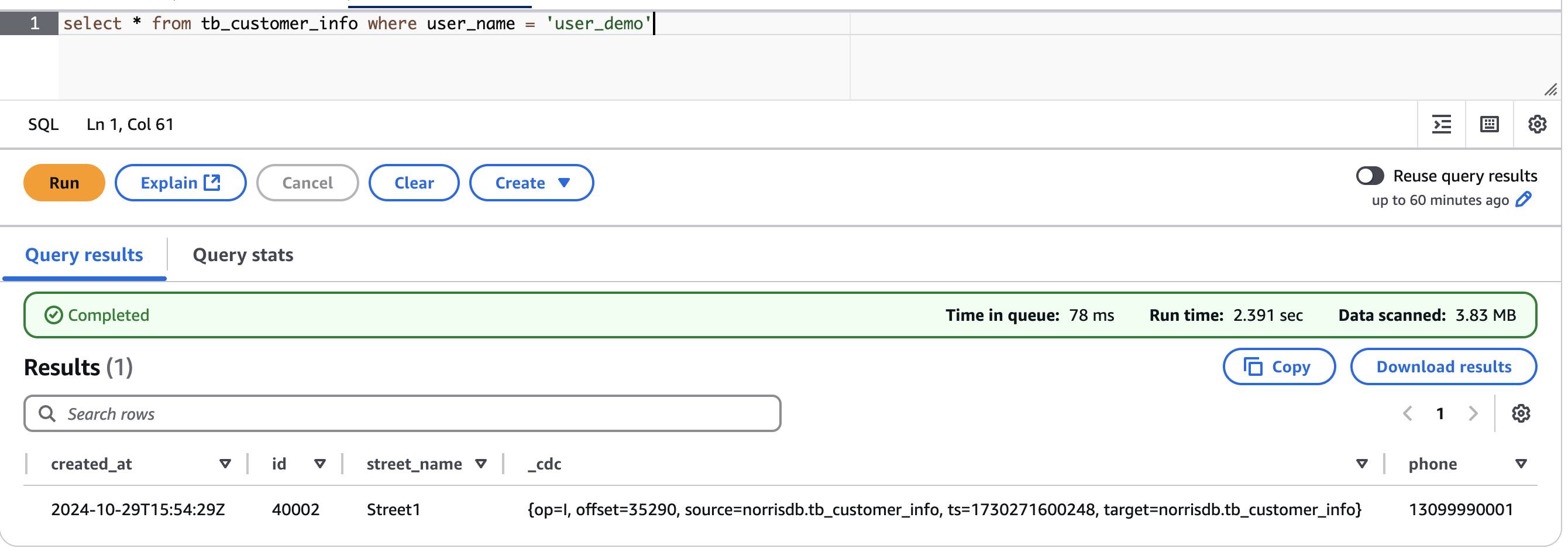Open results table preferences gear
The image size is (1568, 555).
[x=1520, y=414]
